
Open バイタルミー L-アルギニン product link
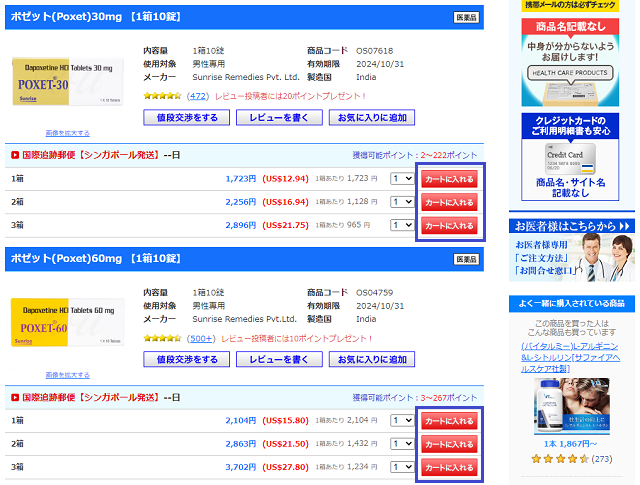[570, 357]
